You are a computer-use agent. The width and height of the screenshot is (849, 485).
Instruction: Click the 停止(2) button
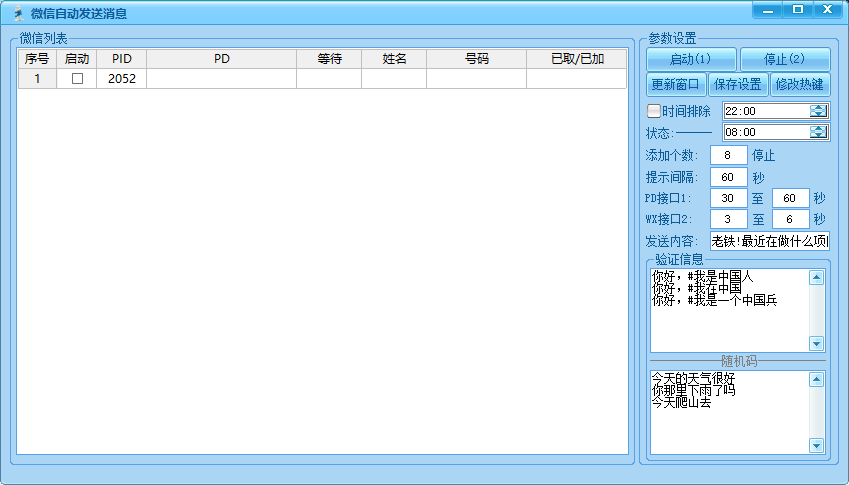pos(785,59)
